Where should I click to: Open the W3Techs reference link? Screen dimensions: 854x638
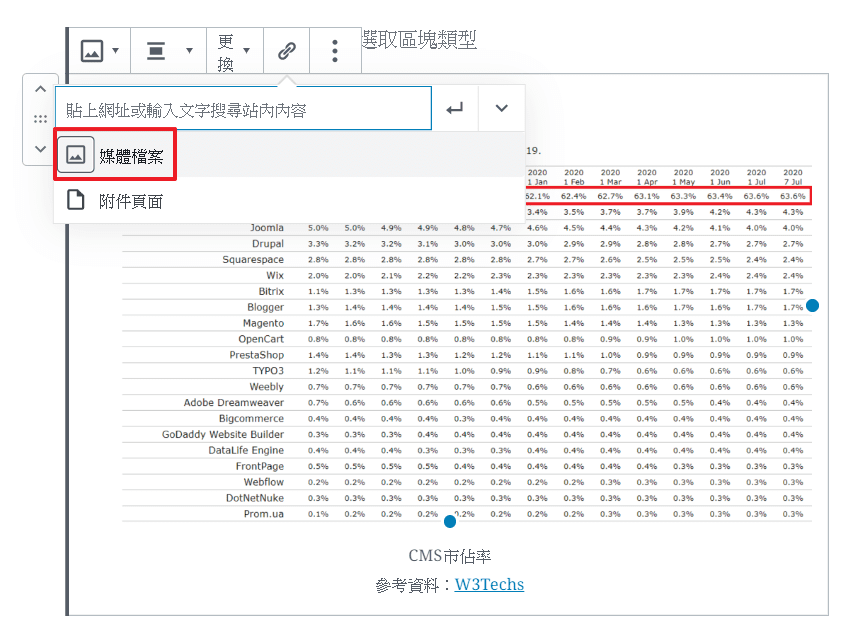[489, 585]
